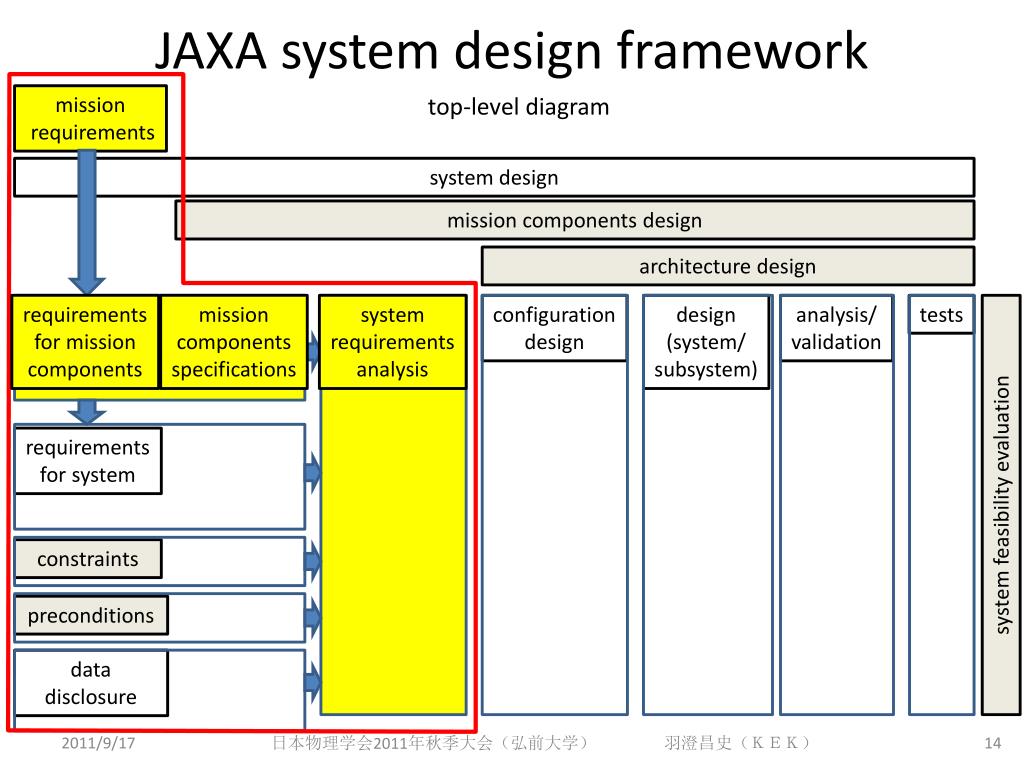Select the "system design" bar
The width and height of the screenshot is (1024, 768).
tap(494, 177)
